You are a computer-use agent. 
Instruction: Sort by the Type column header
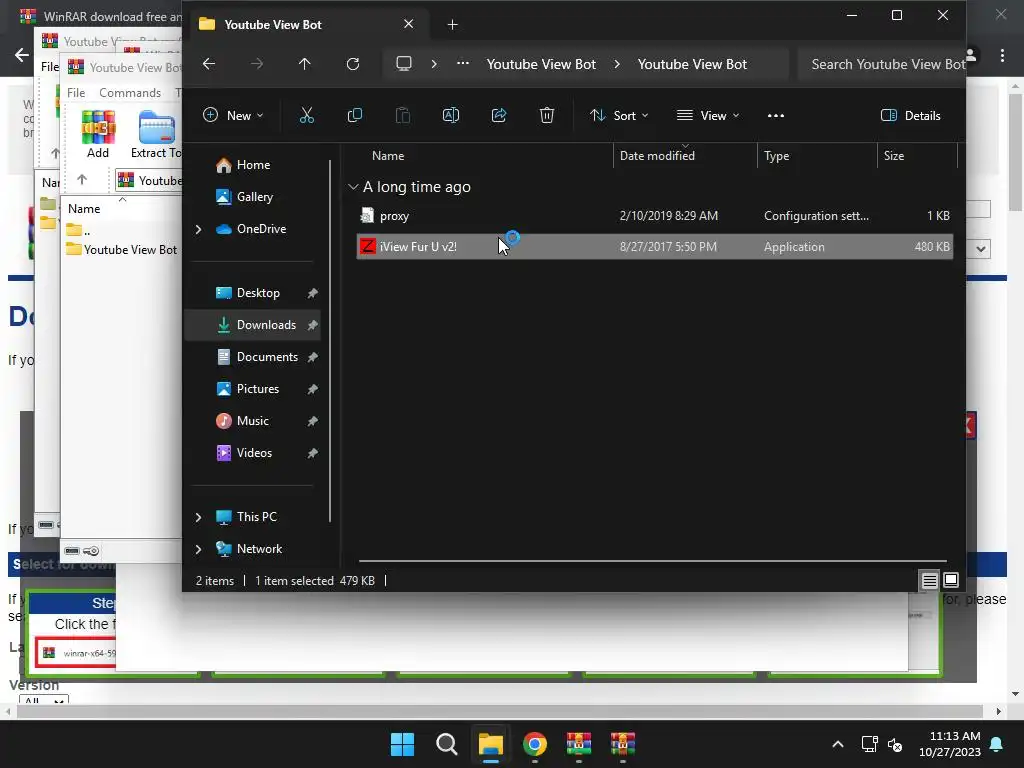pyautogui.click(x=817, y=156)
